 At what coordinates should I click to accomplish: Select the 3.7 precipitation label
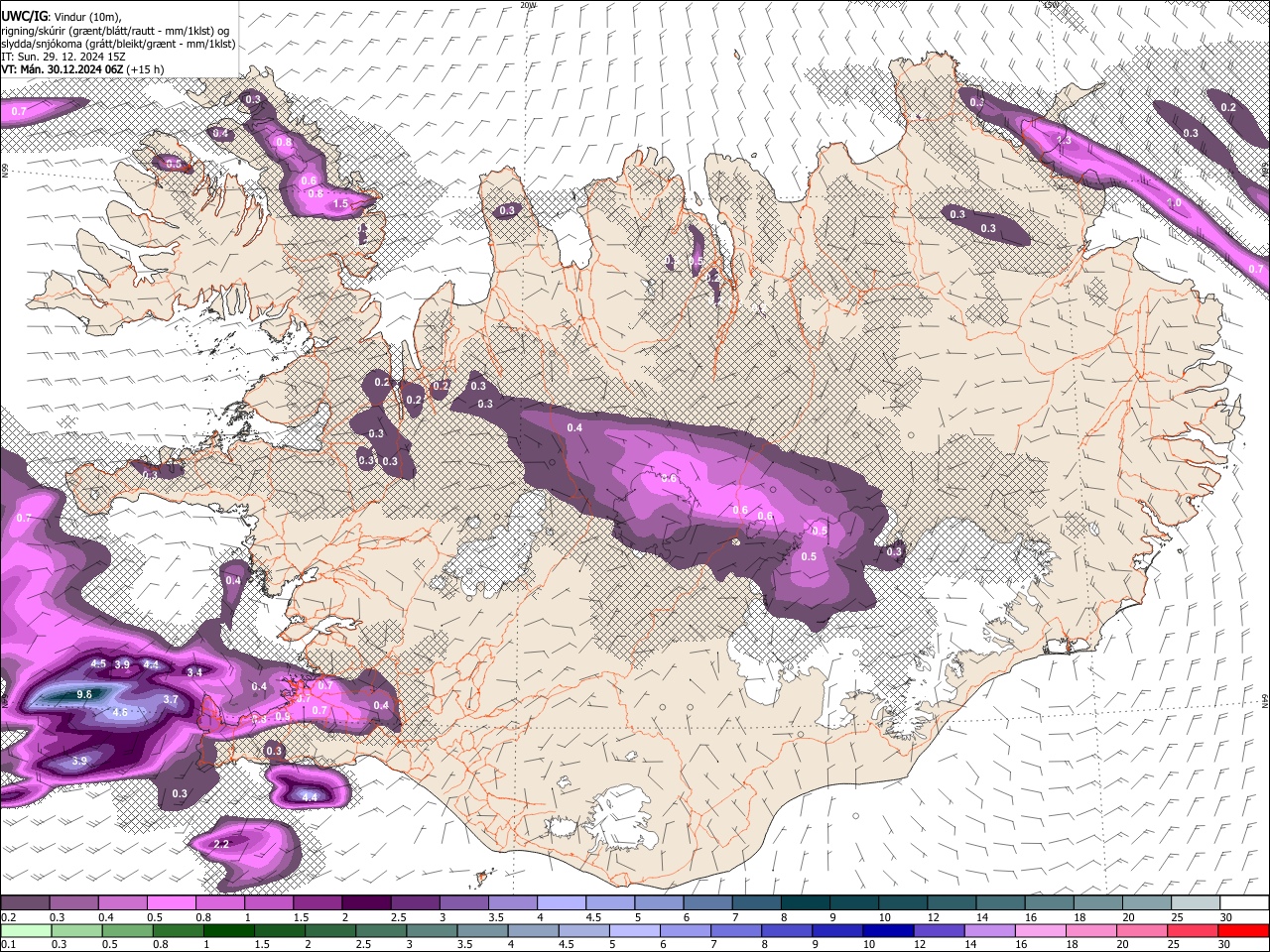(x=170, y=700)
